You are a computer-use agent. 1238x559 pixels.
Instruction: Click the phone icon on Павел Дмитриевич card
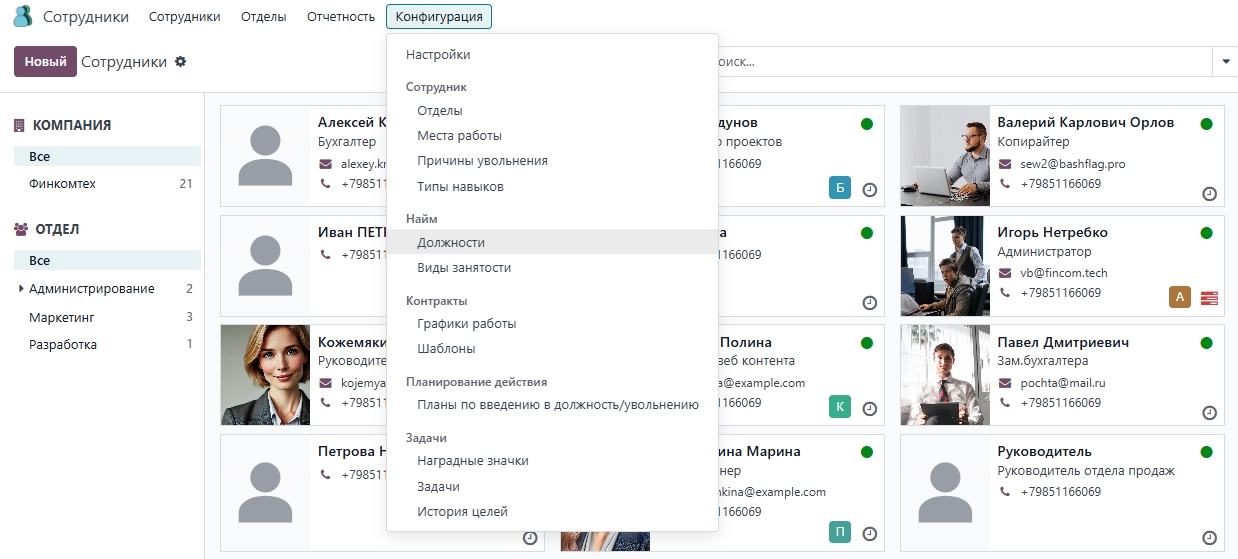pyautogui.click(x=1005, y=403)
